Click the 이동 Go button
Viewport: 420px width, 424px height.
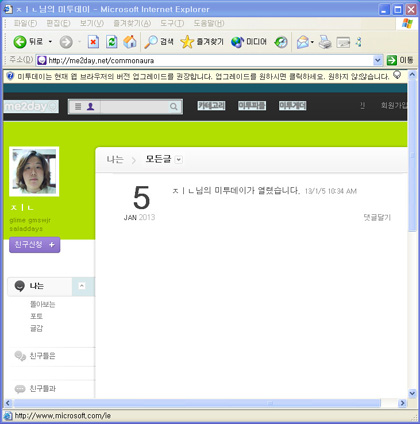click(x=400, y=60)
